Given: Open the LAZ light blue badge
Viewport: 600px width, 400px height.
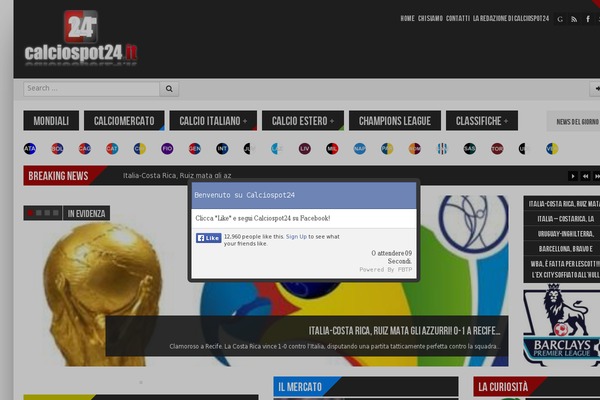Looking at the screenshot, I should tap(277, 149).
